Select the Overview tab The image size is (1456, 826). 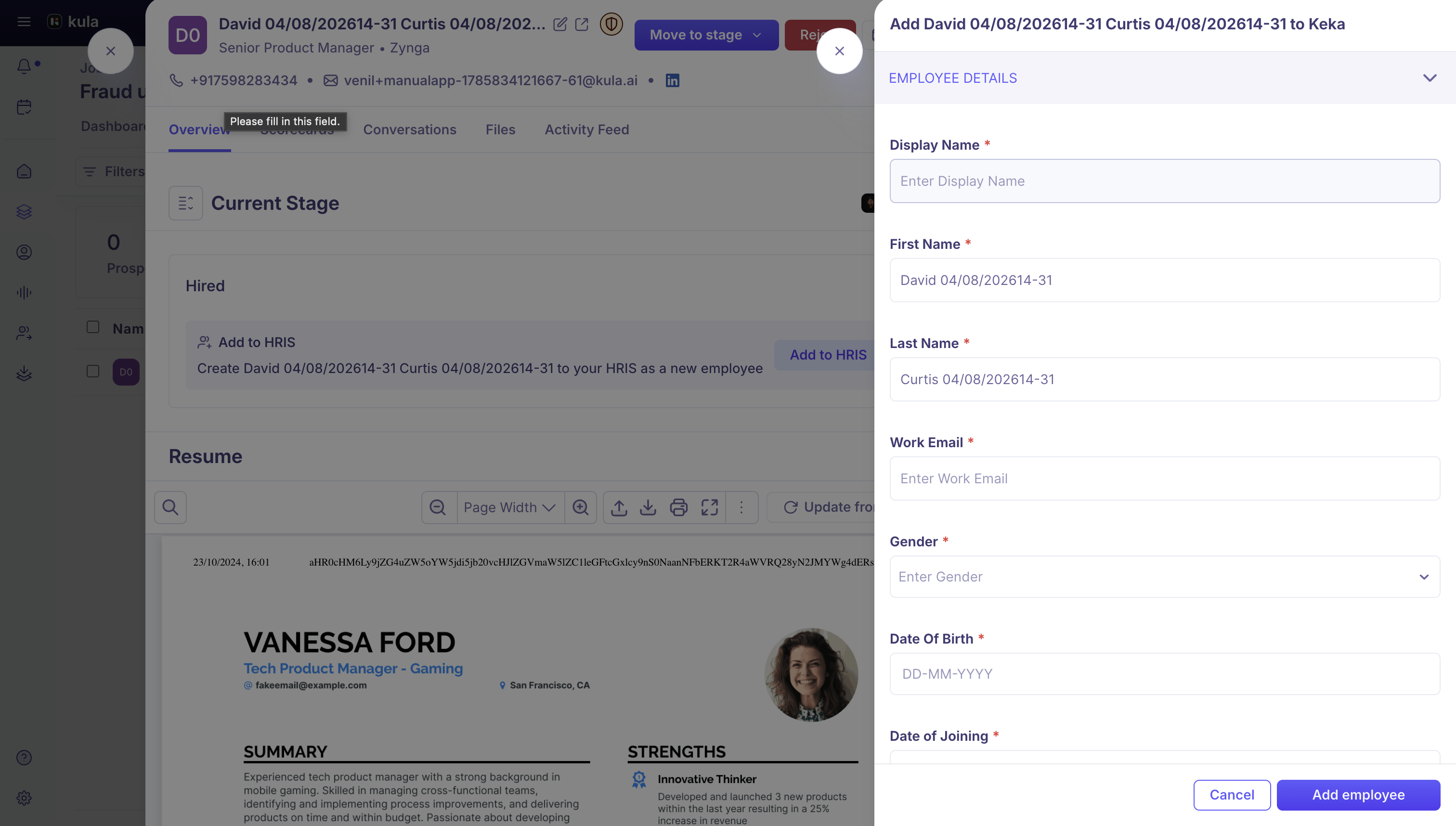pyautogui.click(x=199, y=129)
